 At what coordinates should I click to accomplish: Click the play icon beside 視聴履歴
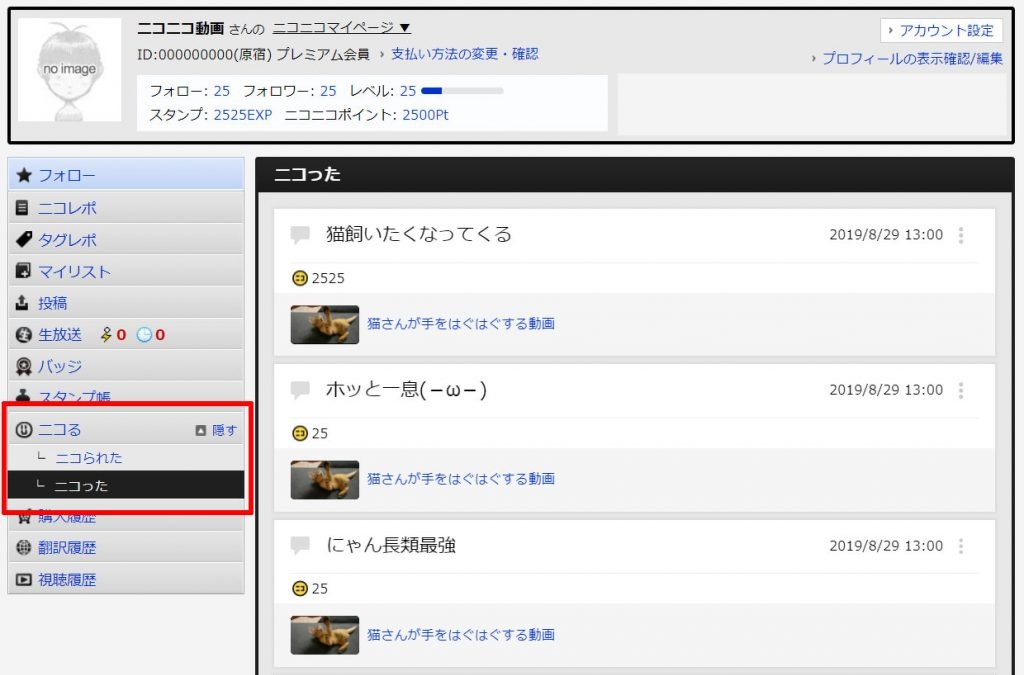click(24, 580)
